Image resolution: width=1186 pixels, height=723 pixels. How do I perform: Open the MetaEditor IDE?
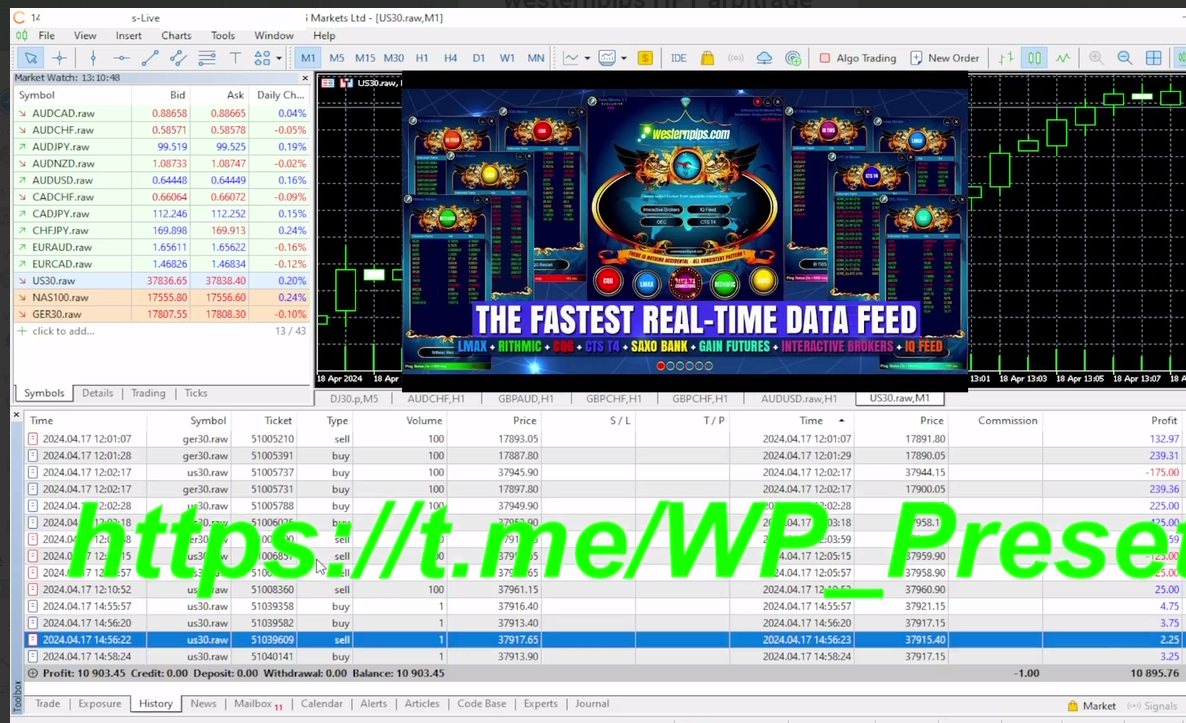pyautogui.click(x=678, y=58)
